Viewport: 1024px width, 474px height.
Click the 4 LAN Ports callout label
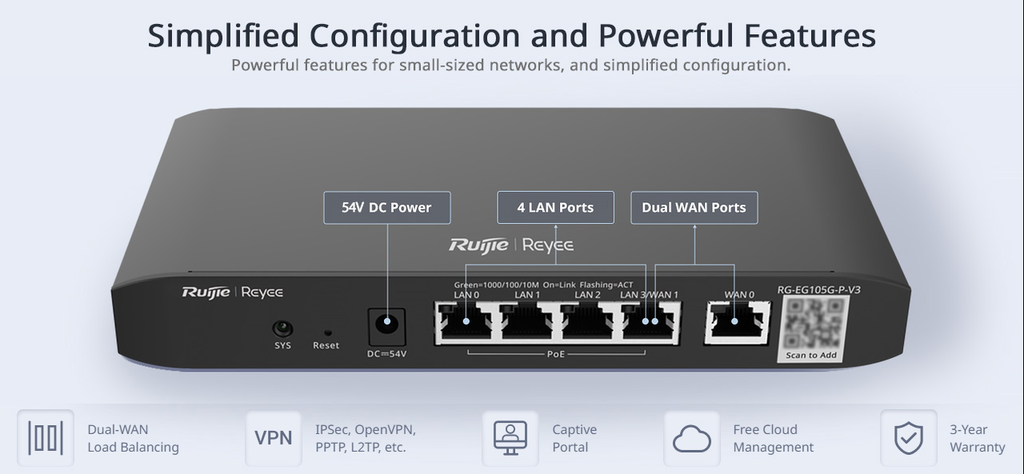pos(555,208)
